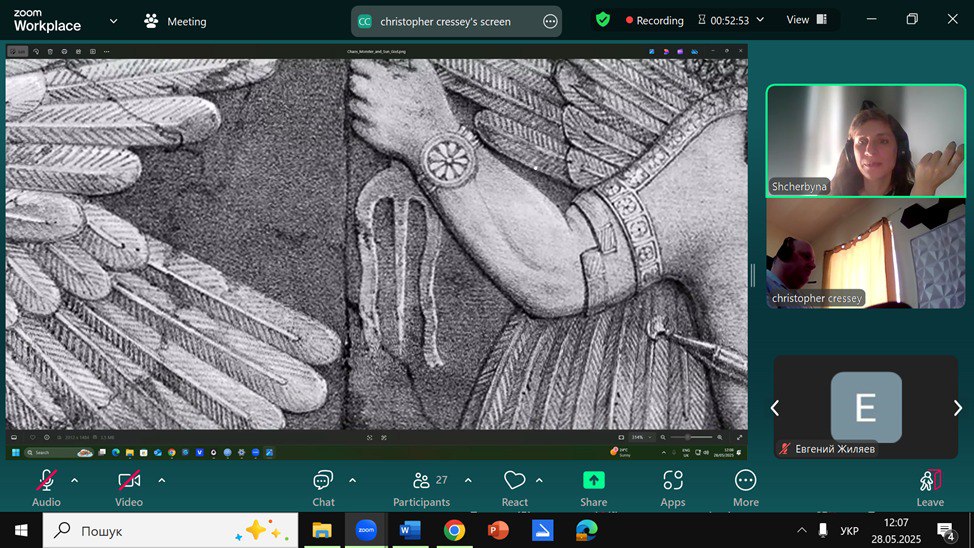
Task: Show next participants with right arrow
Action: (957, 408)
